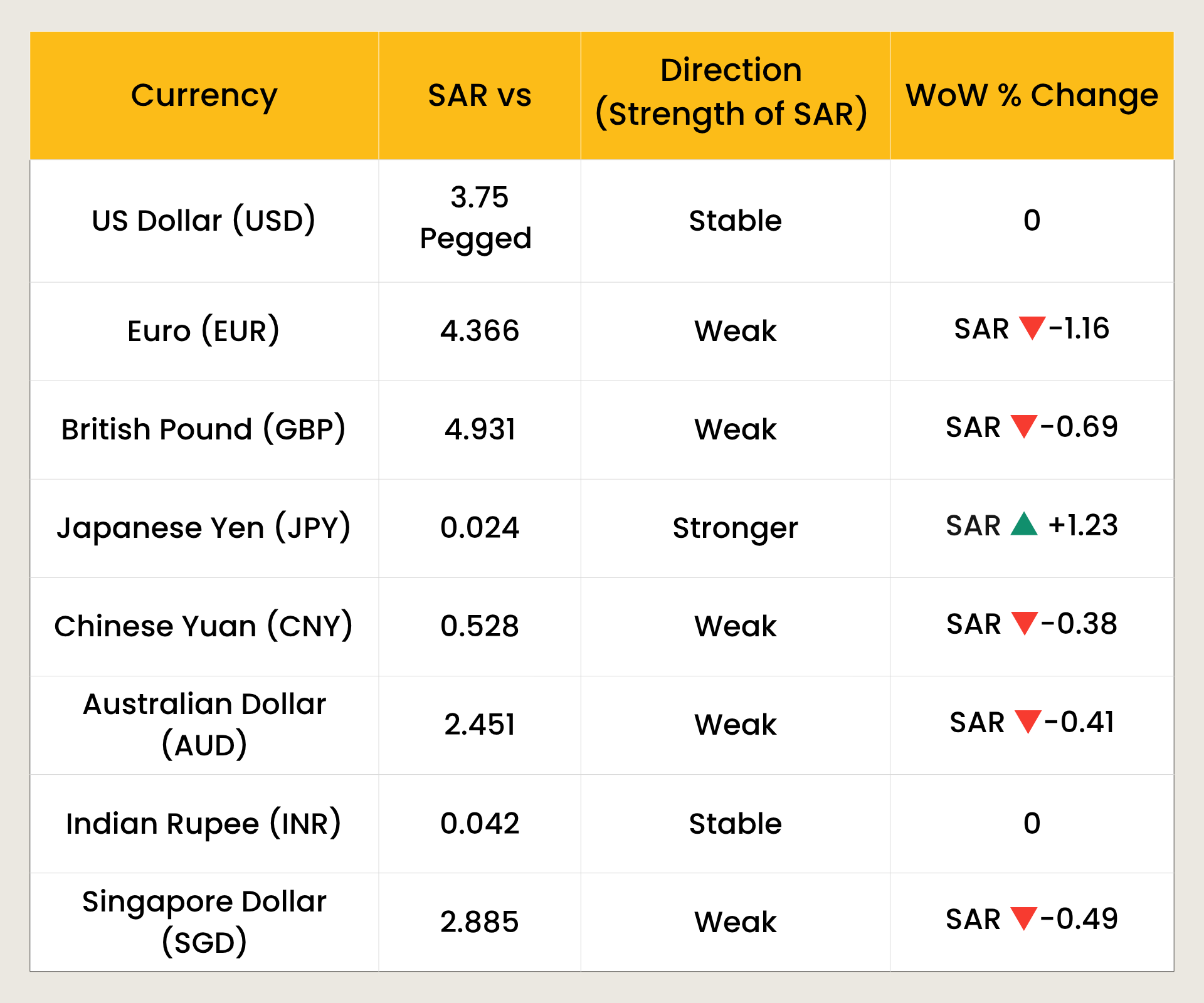Click the US Dollar (USD) label
Image resolution: width=1204 pixels, height=1003 pixels.
pyautogui.click(x=204, y=220)
